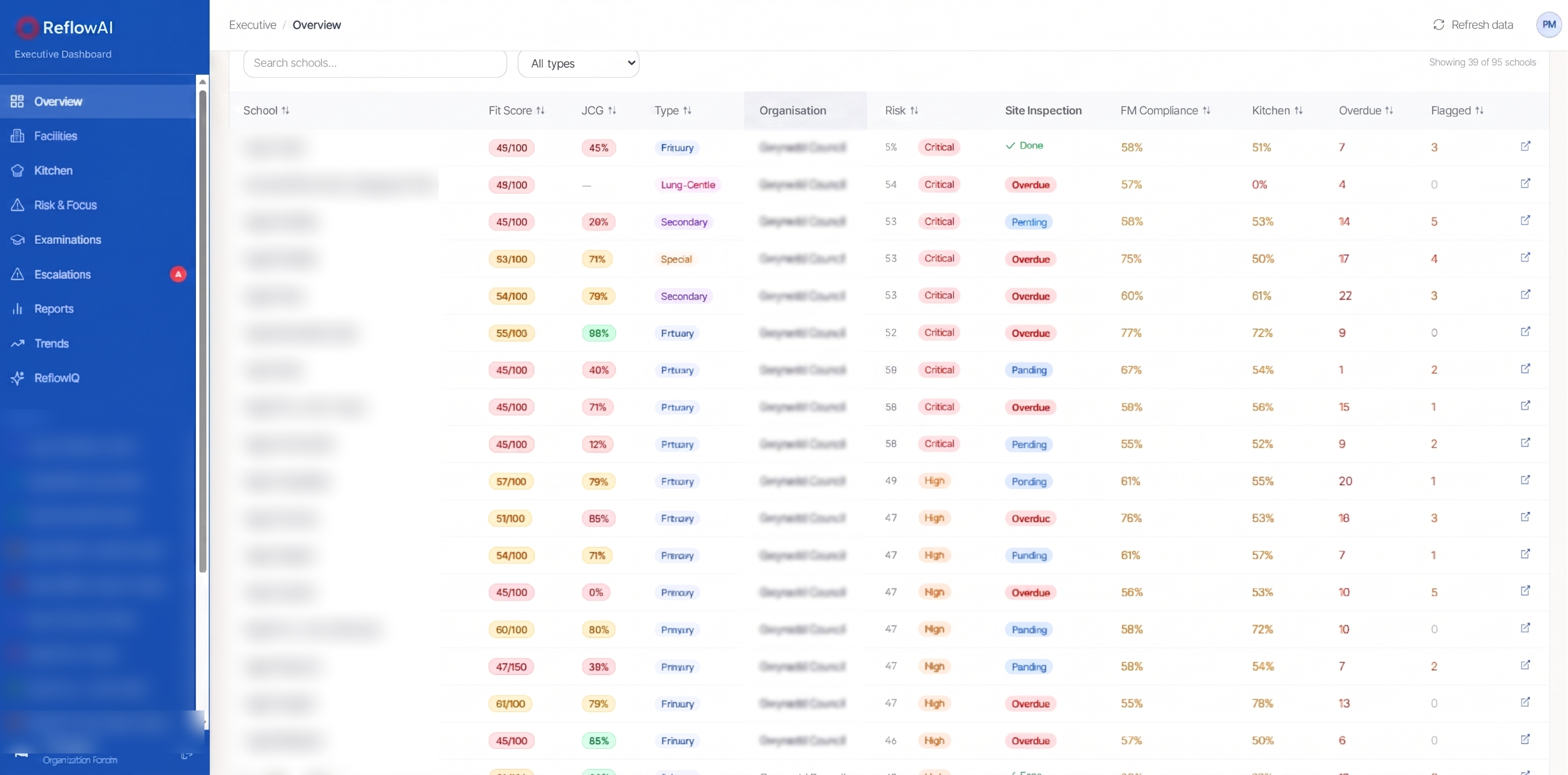
Task: Open the PM user avatar
Action: click(x=1549, y=25)
